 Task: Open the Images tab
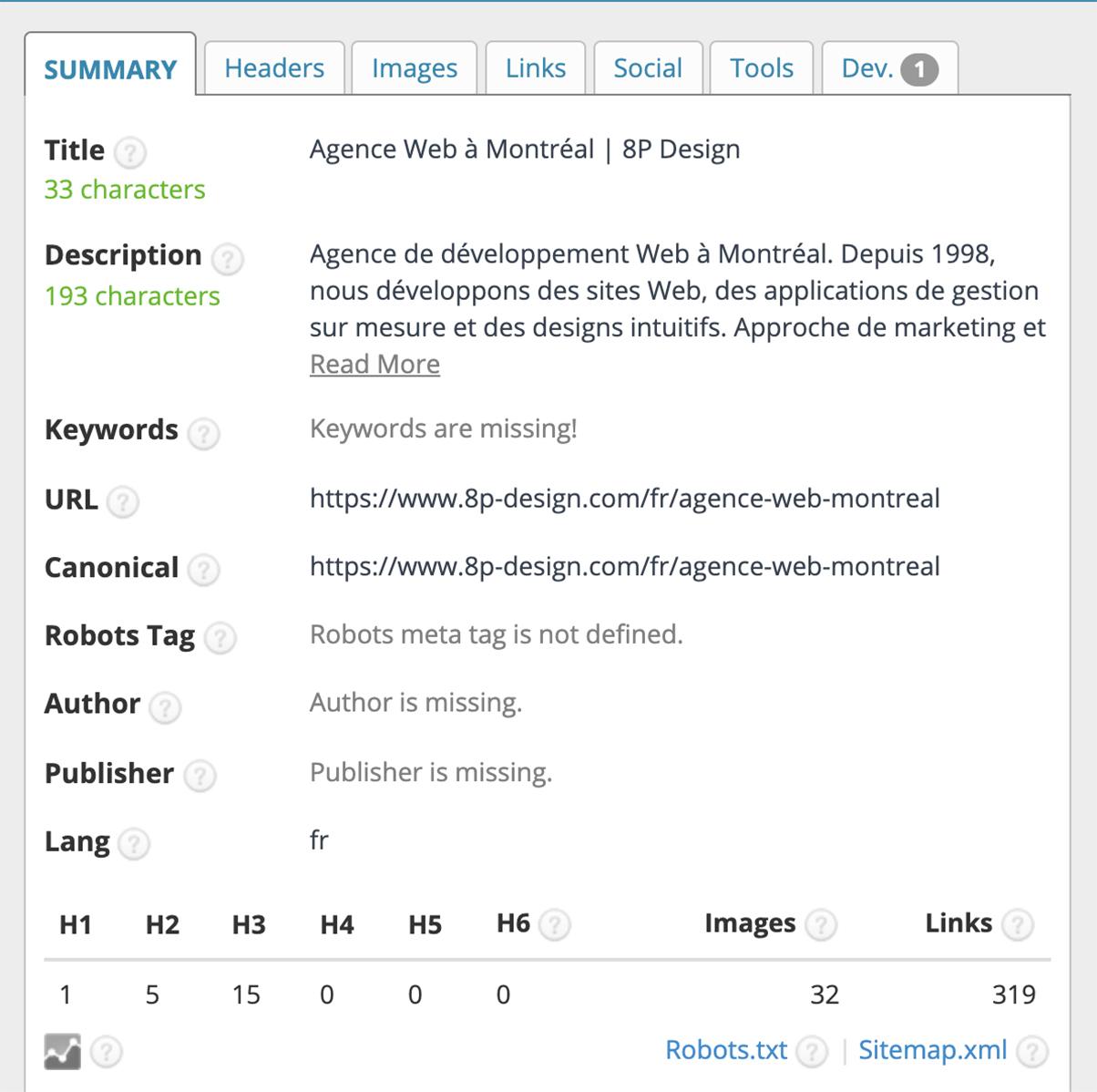click(x=415, y=67)
